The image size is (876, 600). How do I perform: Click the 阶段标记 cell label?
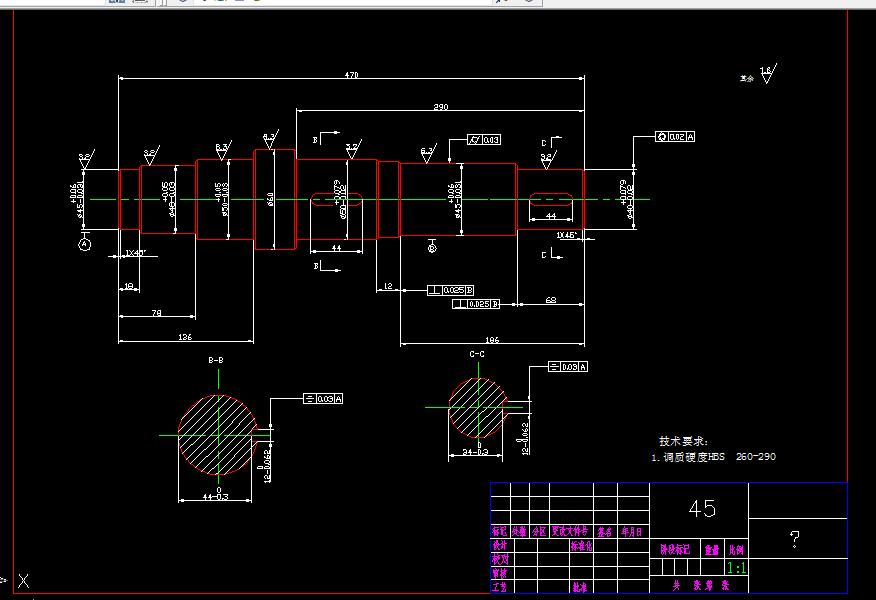pos(675,550)
